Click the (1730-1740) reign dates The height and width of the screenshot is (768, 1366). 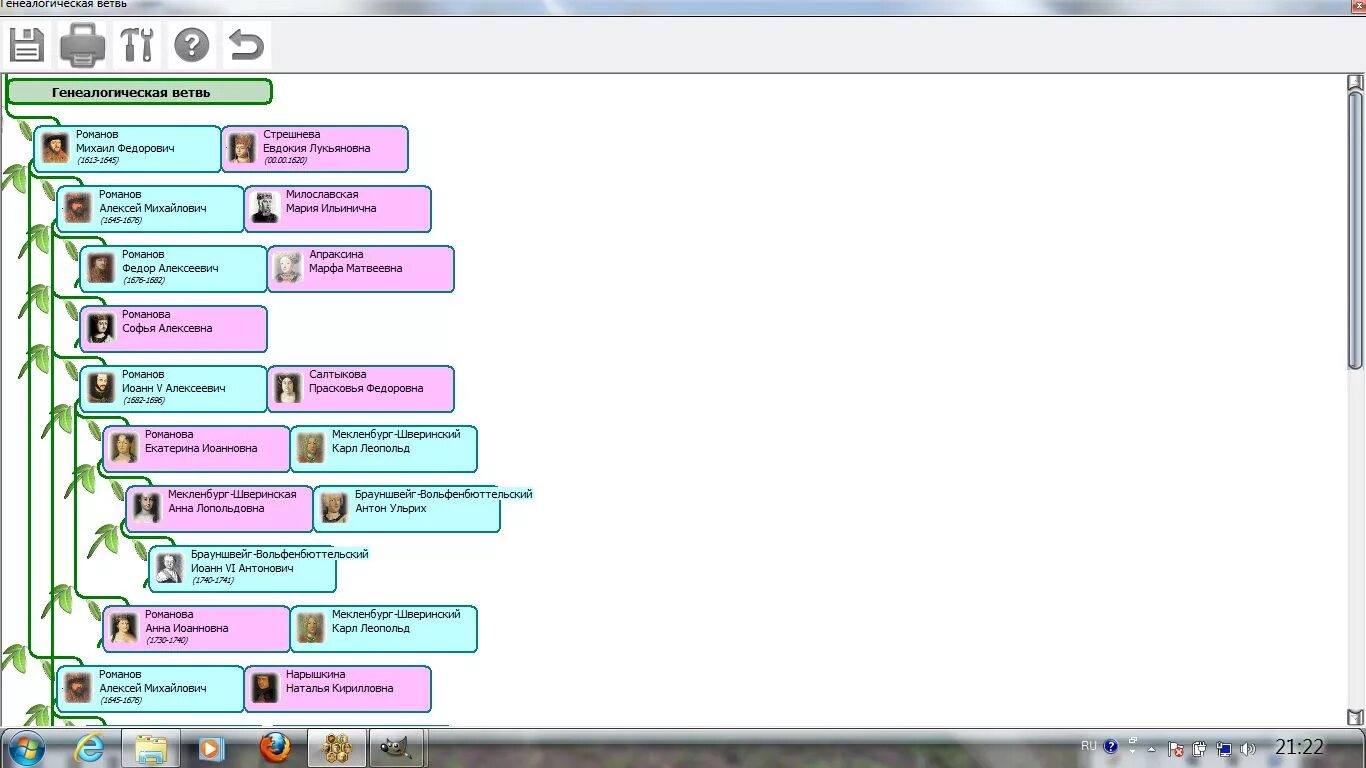[167, 640]
